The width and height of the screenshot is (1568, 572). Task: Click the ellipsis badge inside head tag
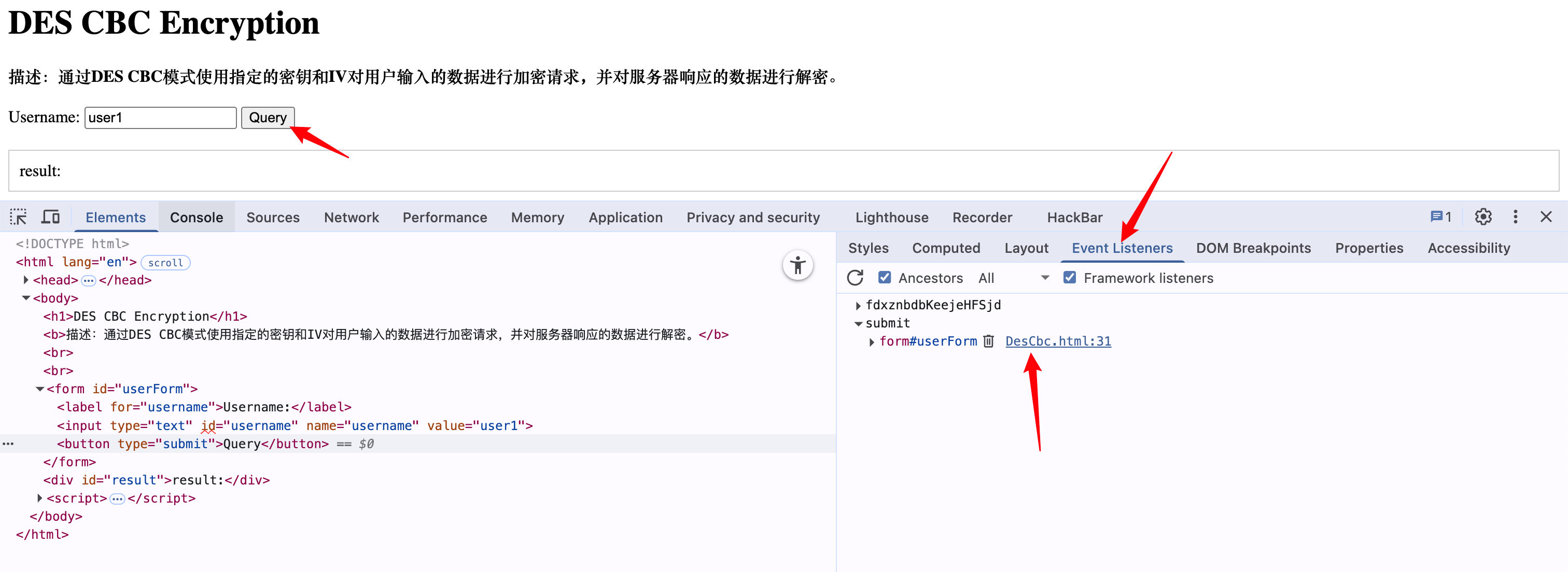coord(89,280)
